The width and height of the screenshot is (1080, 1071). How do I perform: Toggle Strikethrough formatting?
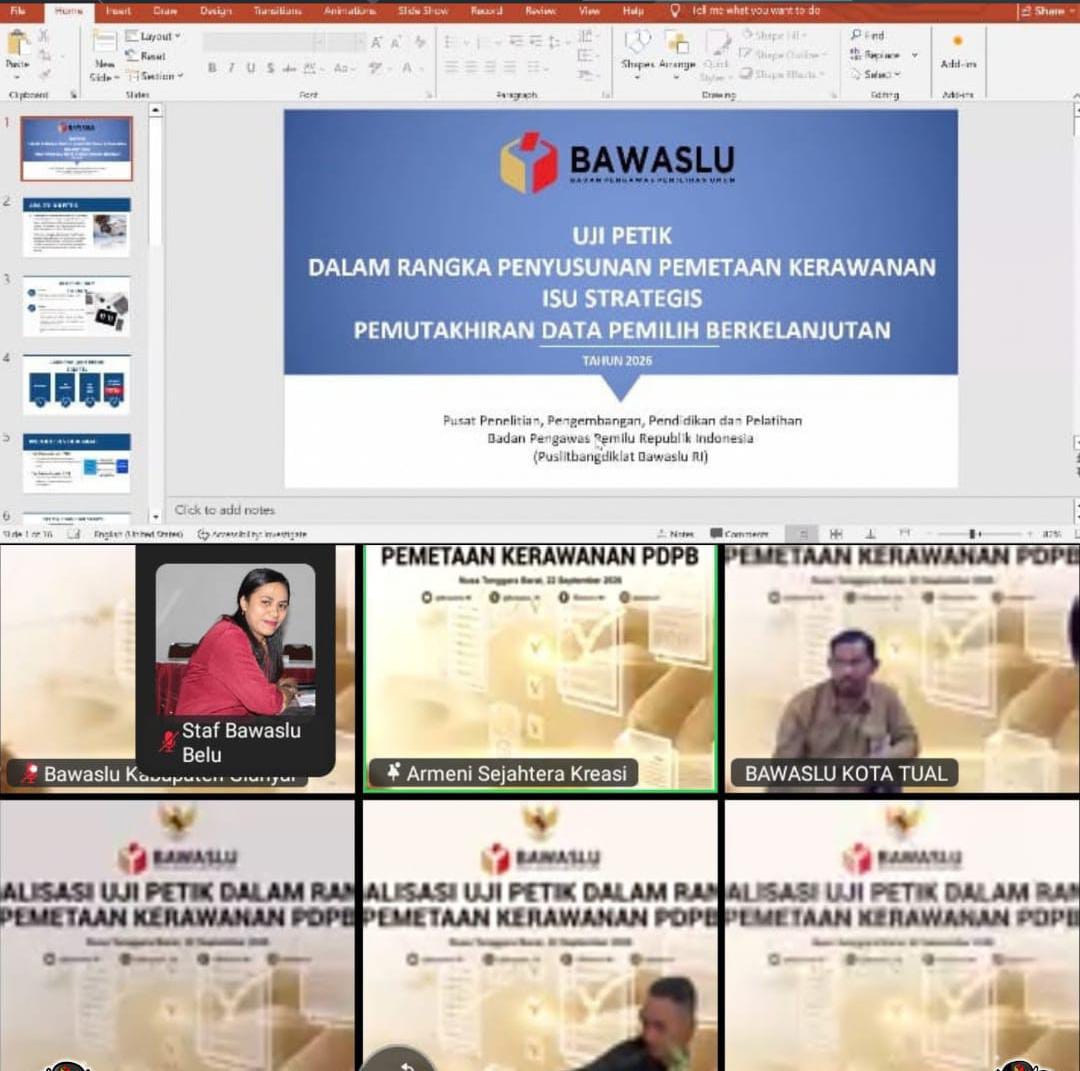tap(289, 67)
